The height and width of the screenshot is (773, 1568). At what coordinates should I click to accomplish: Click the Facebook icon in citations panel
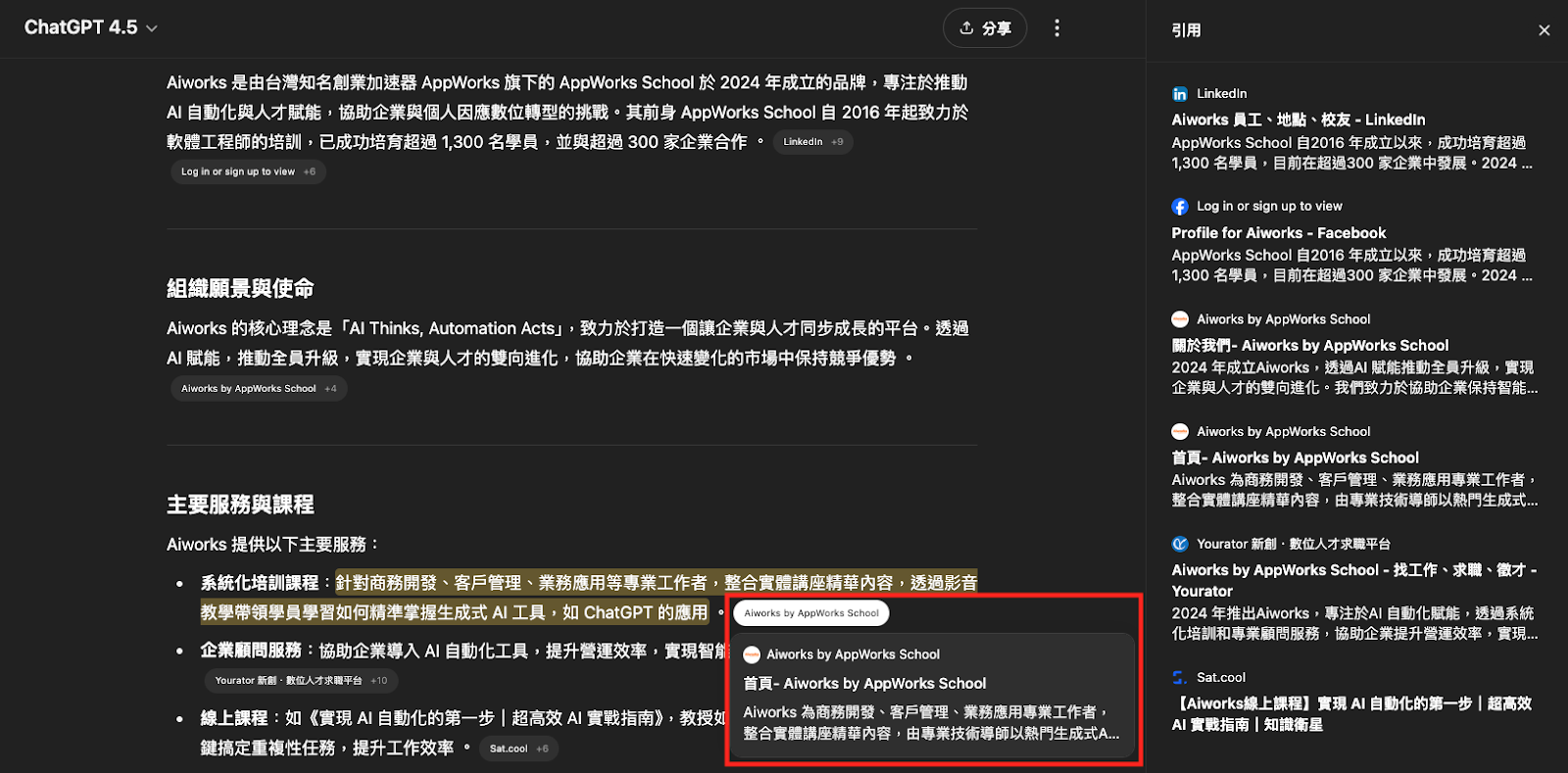click(1180, 207)
